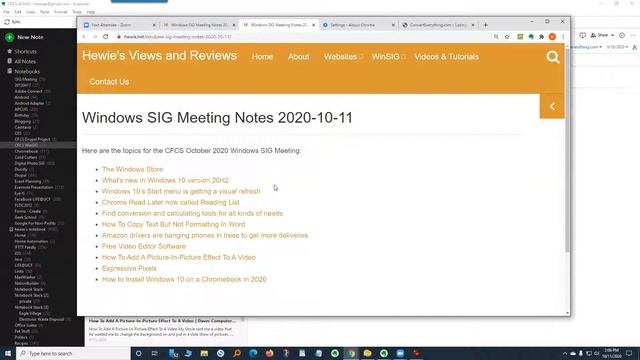The height and width of the screenshot is (360, 640).
Task: Open the Evernote Format menu
Action: point(60,12)
